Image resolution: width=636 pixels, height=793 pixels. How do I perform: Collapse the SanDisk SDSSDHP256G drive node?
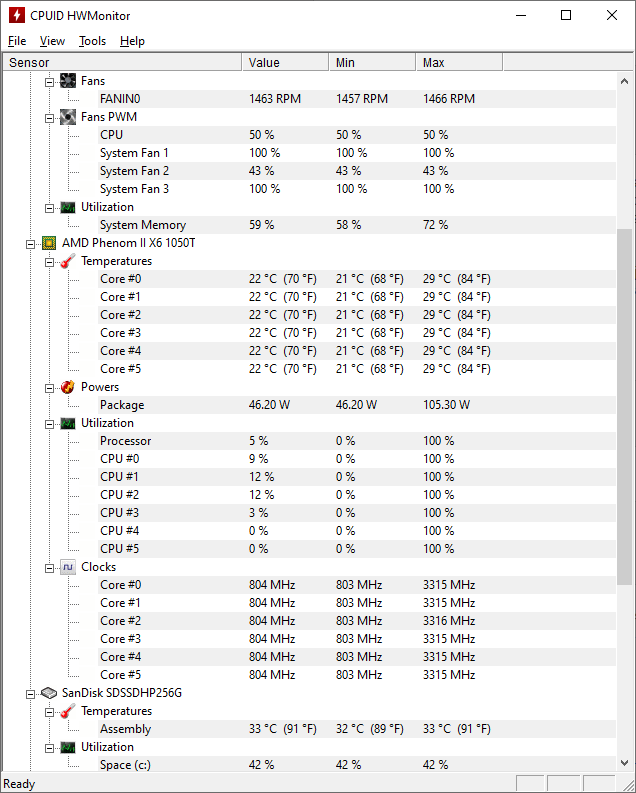pos(31,693)
